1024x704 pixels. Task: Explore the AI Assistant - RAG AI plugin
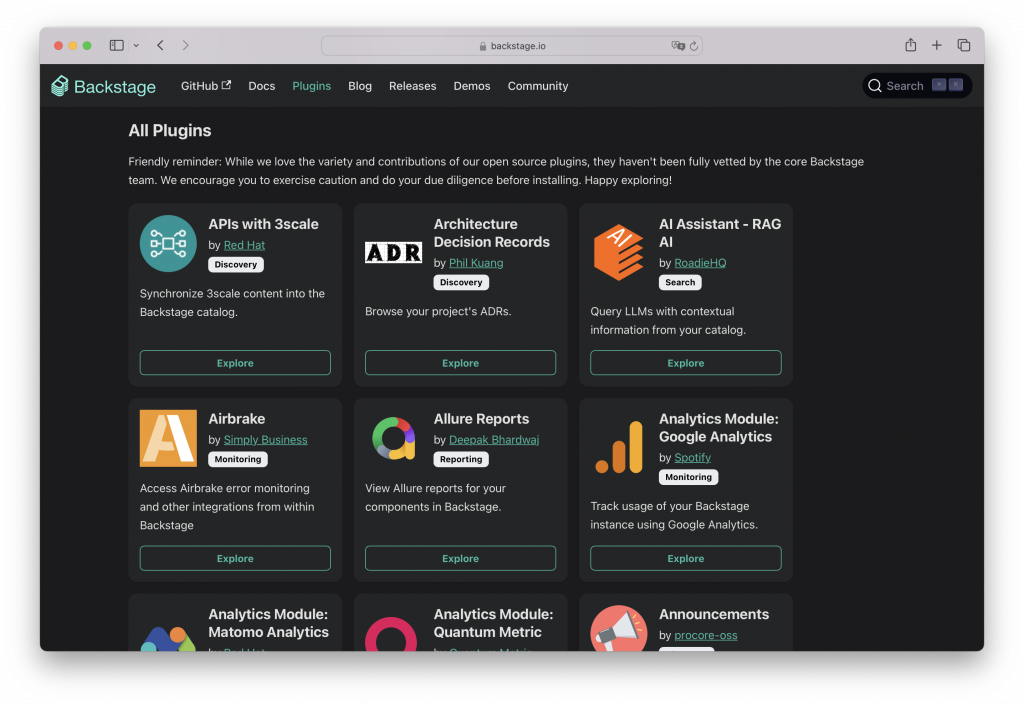pyautogui.click(x=686, y=362)
